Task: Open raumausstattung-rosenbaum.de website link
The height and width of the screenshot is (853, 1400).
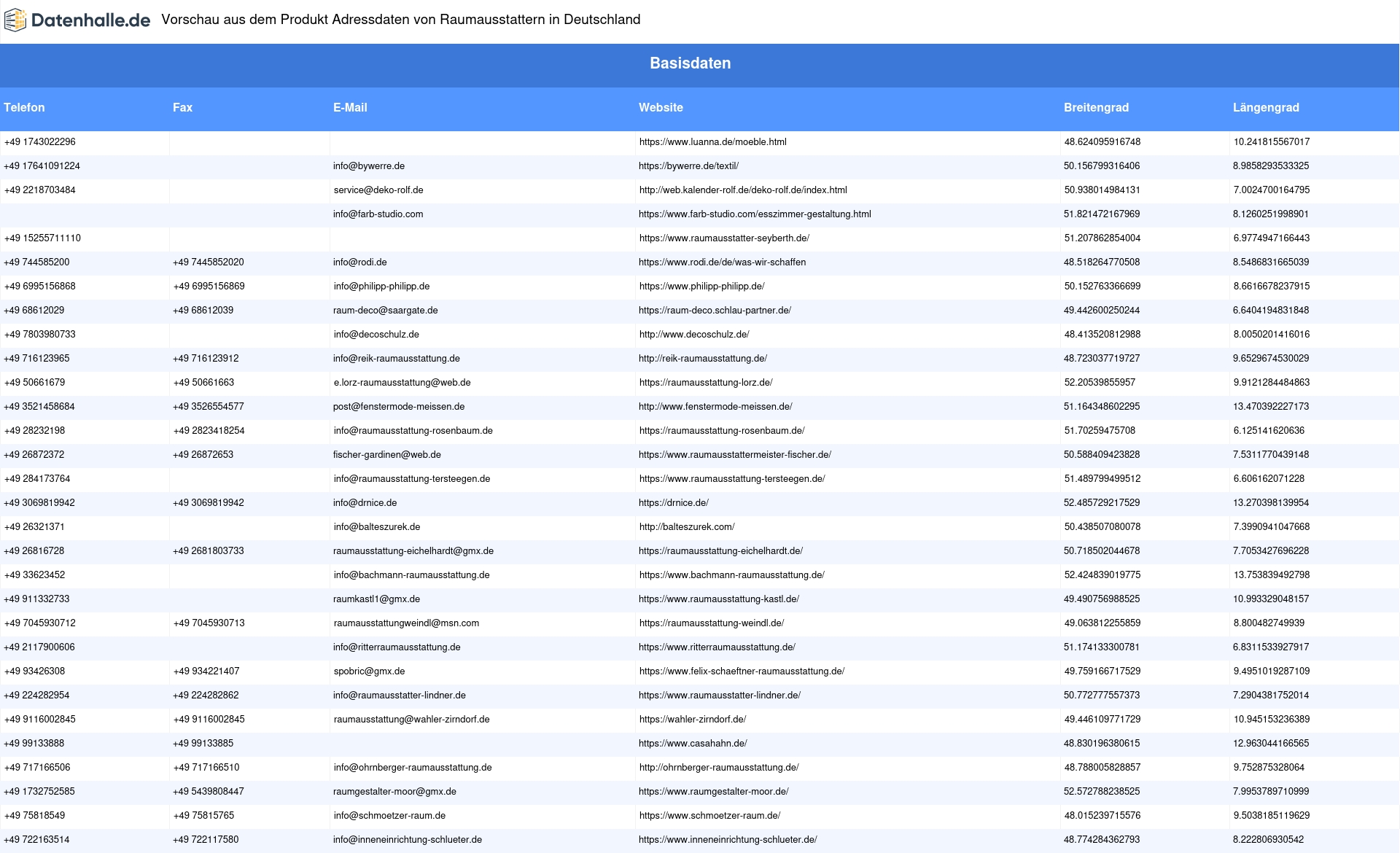Action: [x=722, y=431]
